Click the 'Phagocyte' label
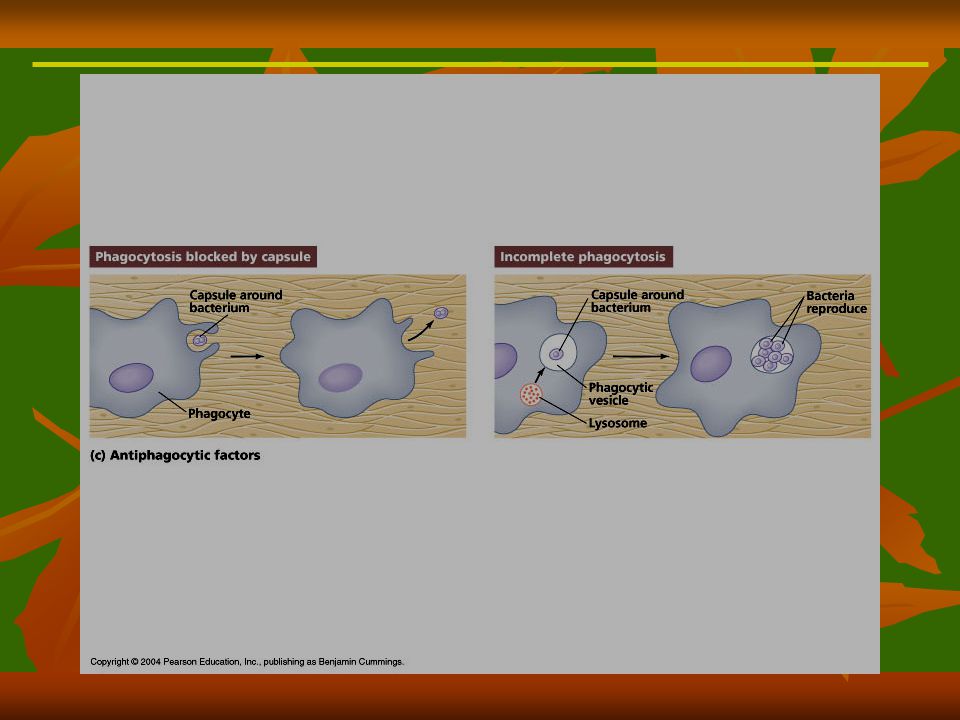This screenshot has width=960, height=720. [219, 413]
